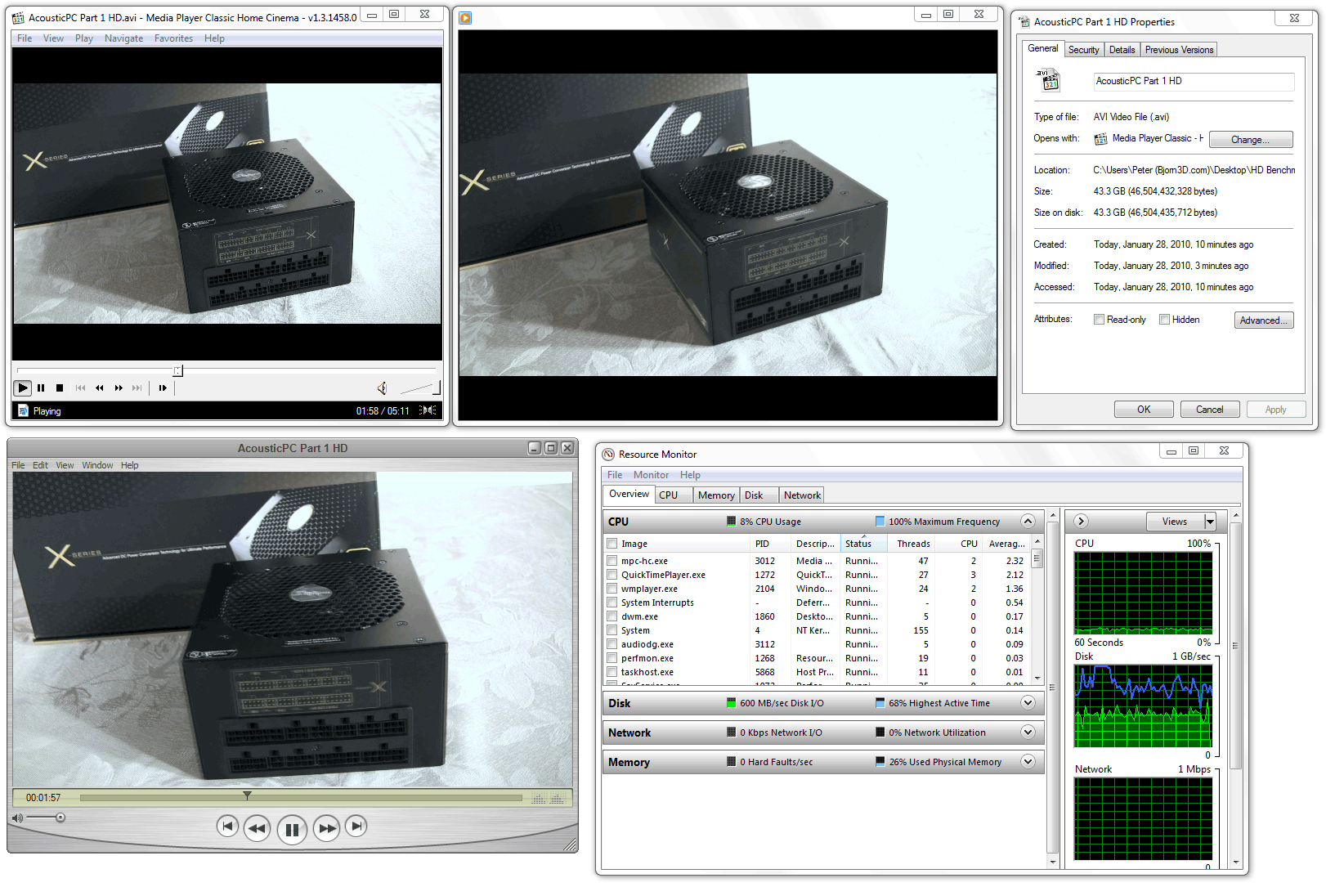Click QuickTime rewind button

(257, 828)
